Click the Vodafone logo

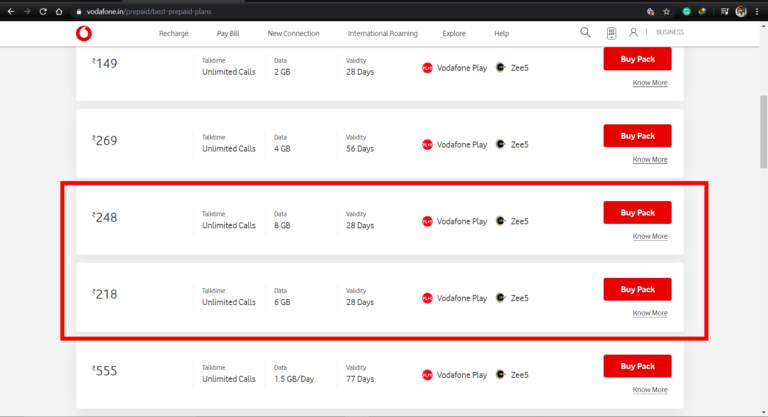click(84, 33)
